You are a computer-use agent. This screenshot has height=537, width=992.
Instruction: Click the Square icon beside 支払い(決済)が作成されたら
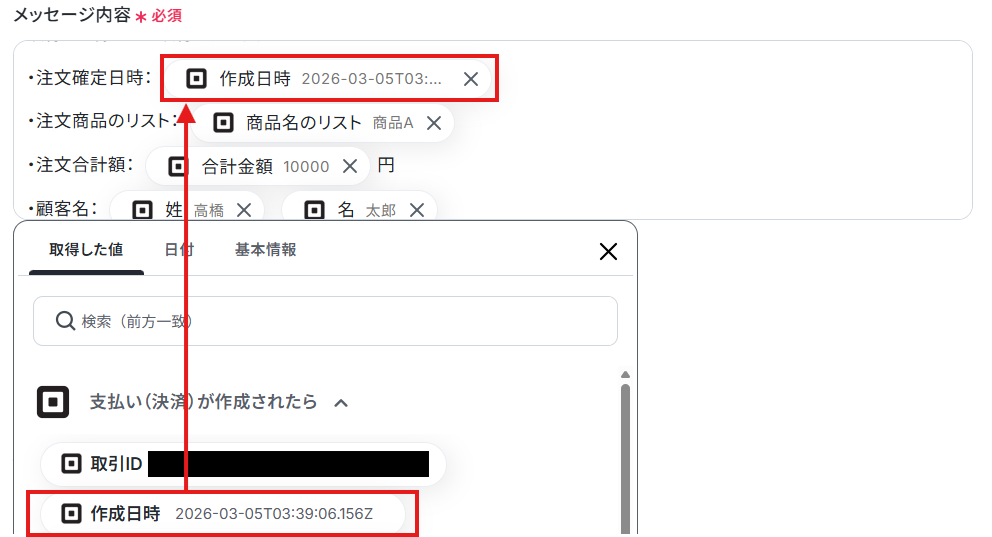point(53,402)
